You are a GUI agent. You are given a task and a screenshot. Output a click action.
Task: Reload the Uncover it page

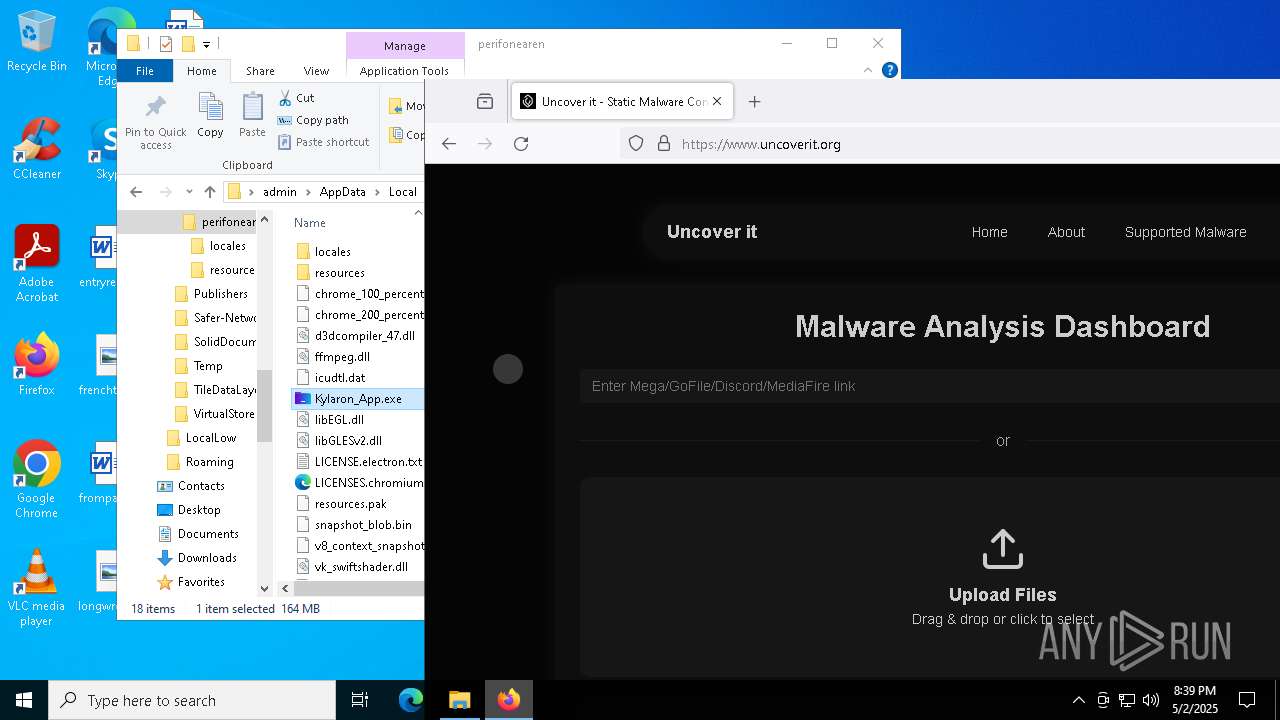tap(521, 144)
